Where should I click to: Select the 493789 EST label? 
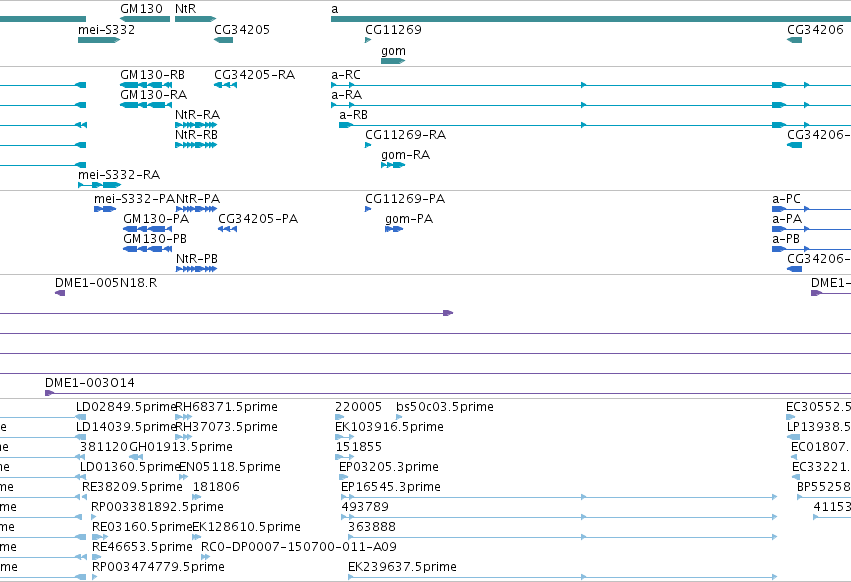[x=365, y=507]
